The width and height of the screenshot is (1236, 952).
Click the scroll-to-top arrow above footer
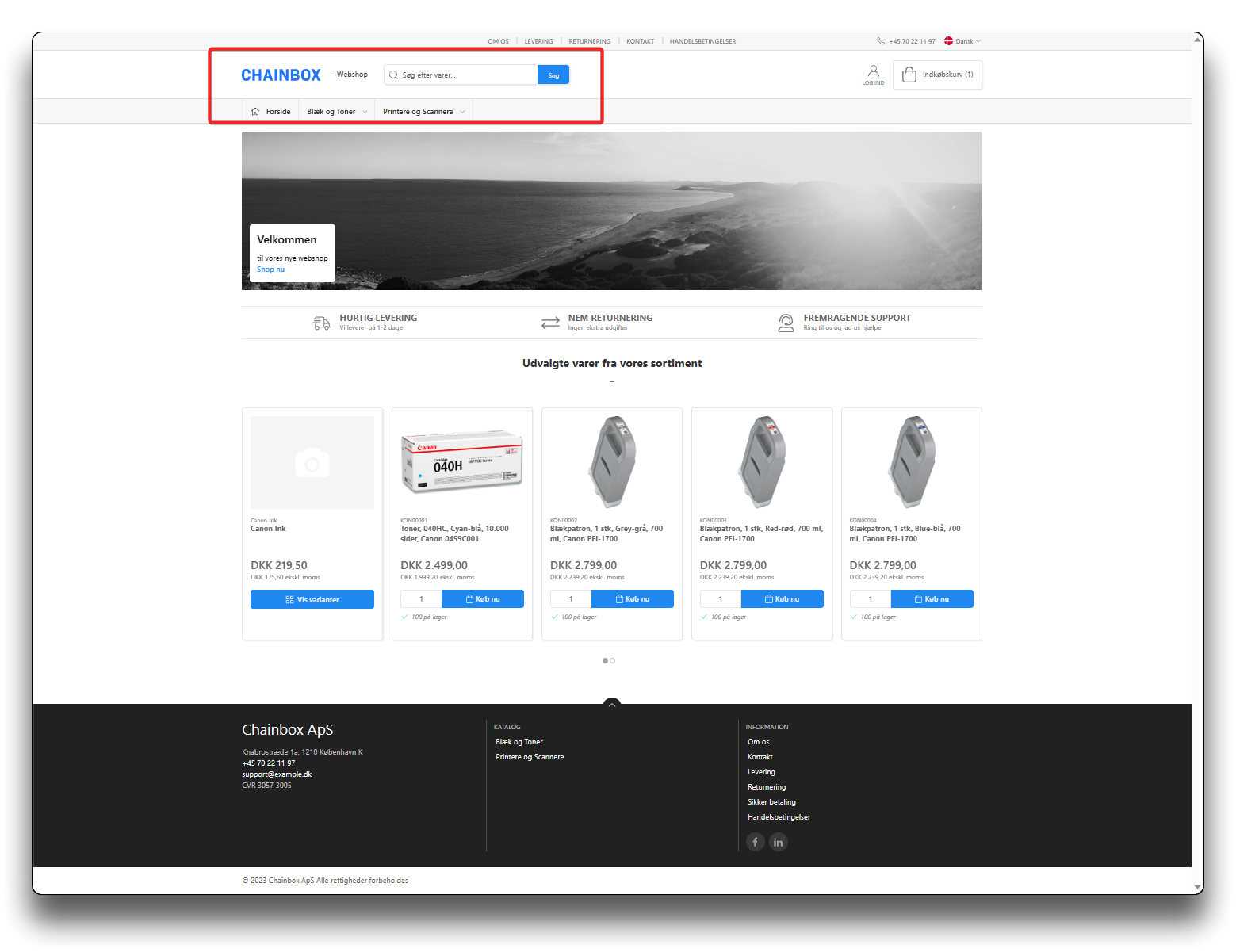(611, 704)
